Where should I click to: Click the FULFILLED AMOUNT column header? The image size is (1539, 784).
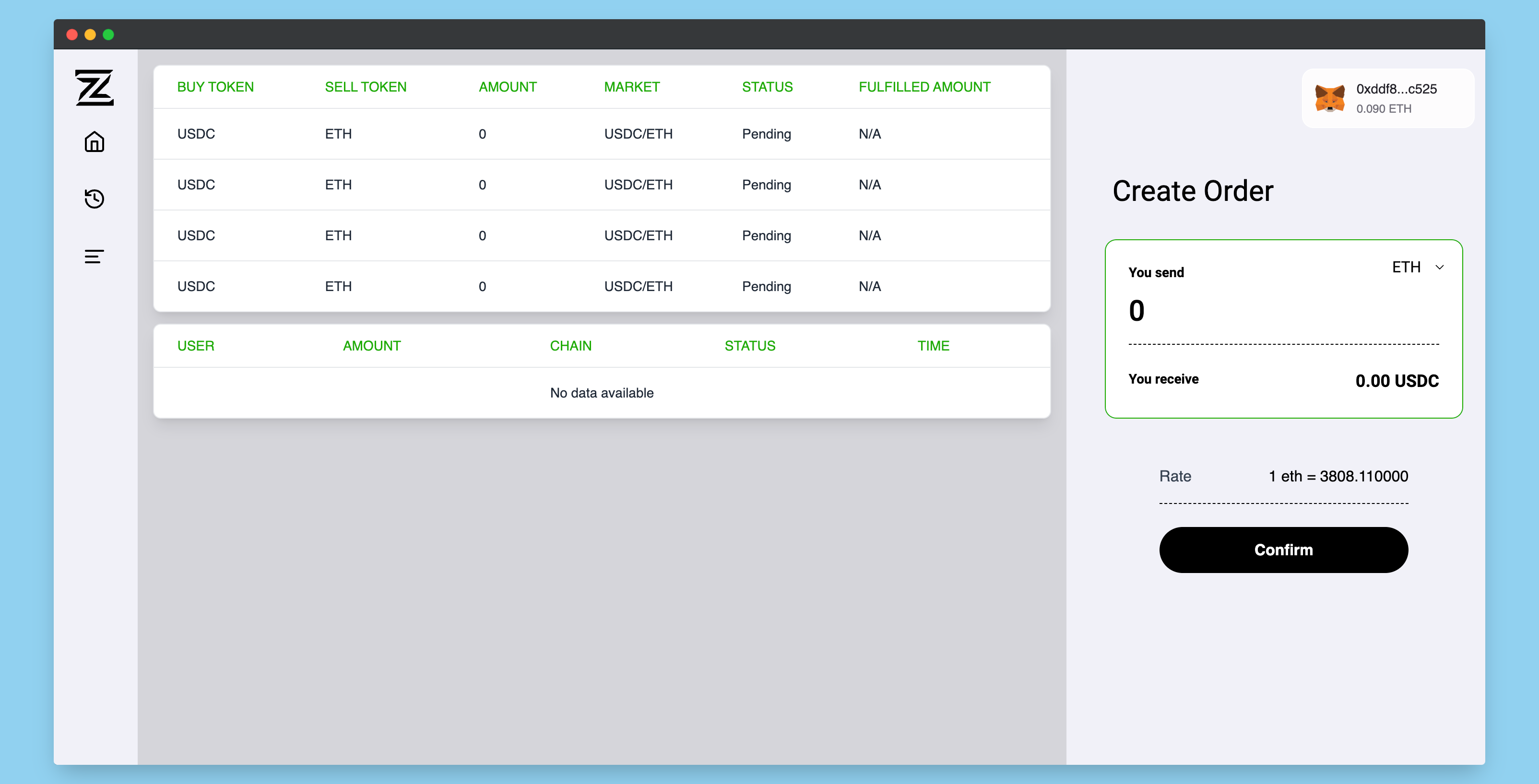(923, 87)
